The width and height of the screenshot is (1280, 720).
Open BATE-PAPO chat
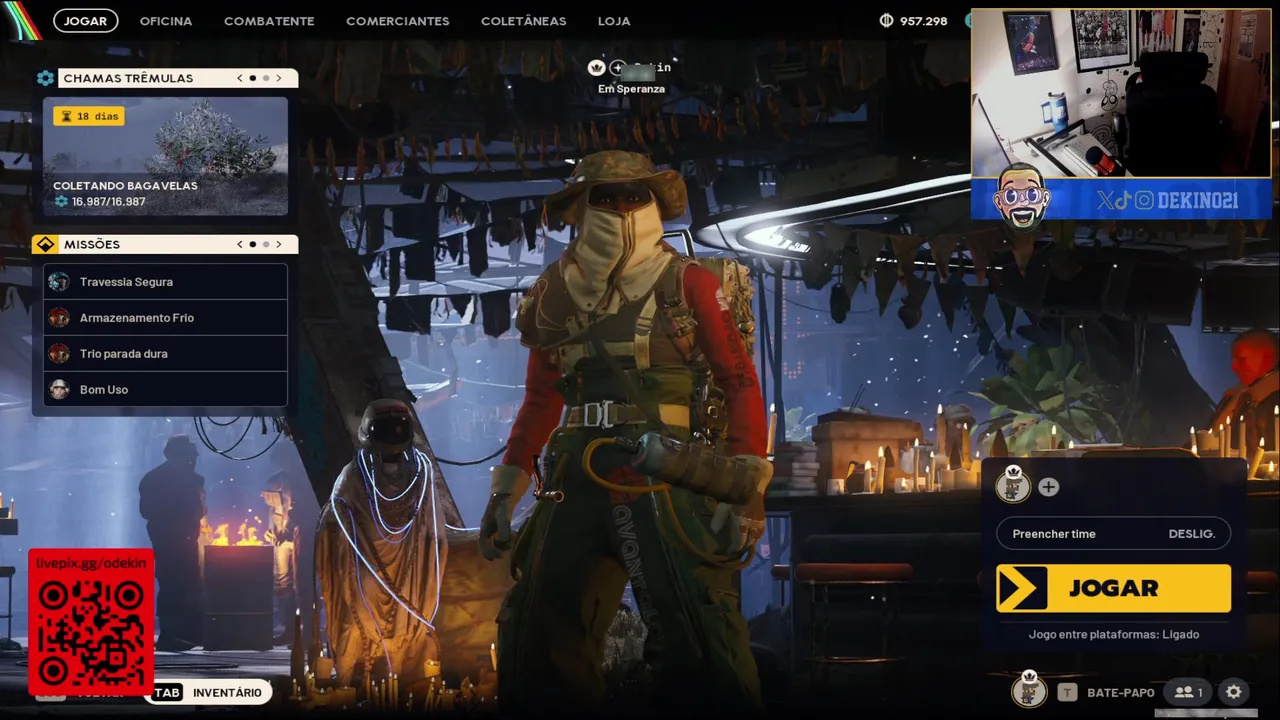click(x=1120, y=692)
